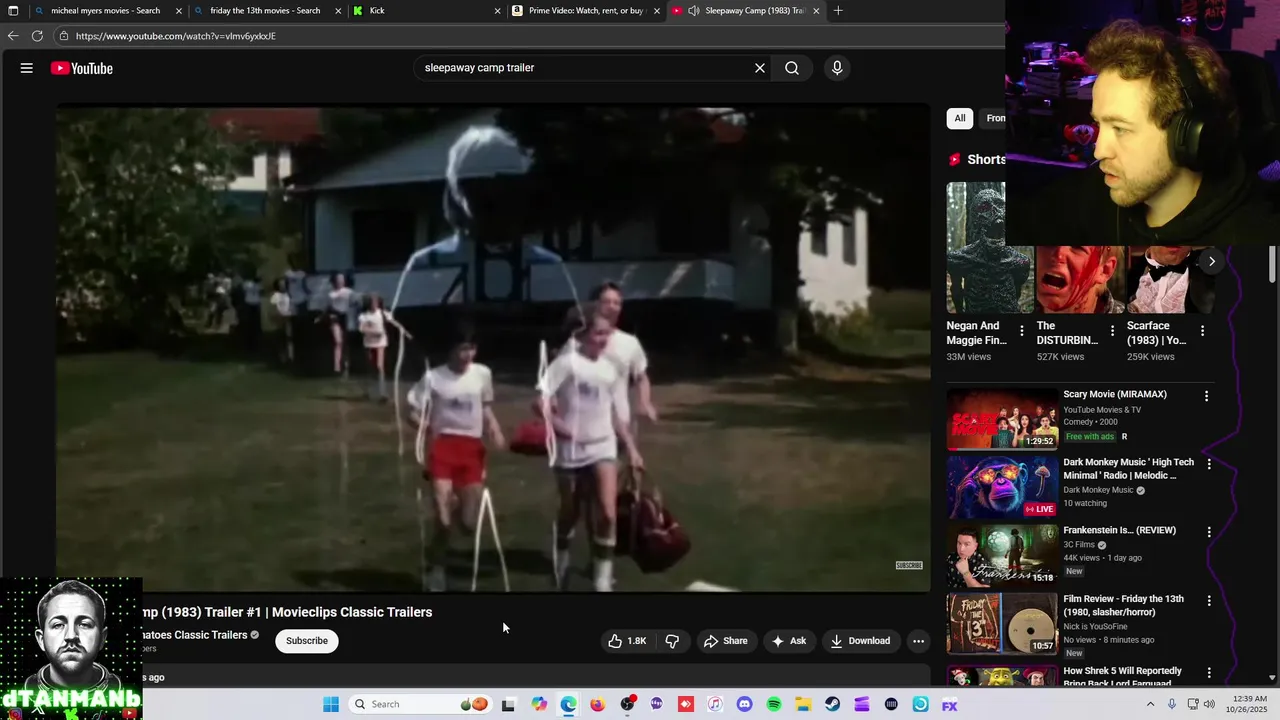Open the Windows Start menu

click(x=331, y=704)
